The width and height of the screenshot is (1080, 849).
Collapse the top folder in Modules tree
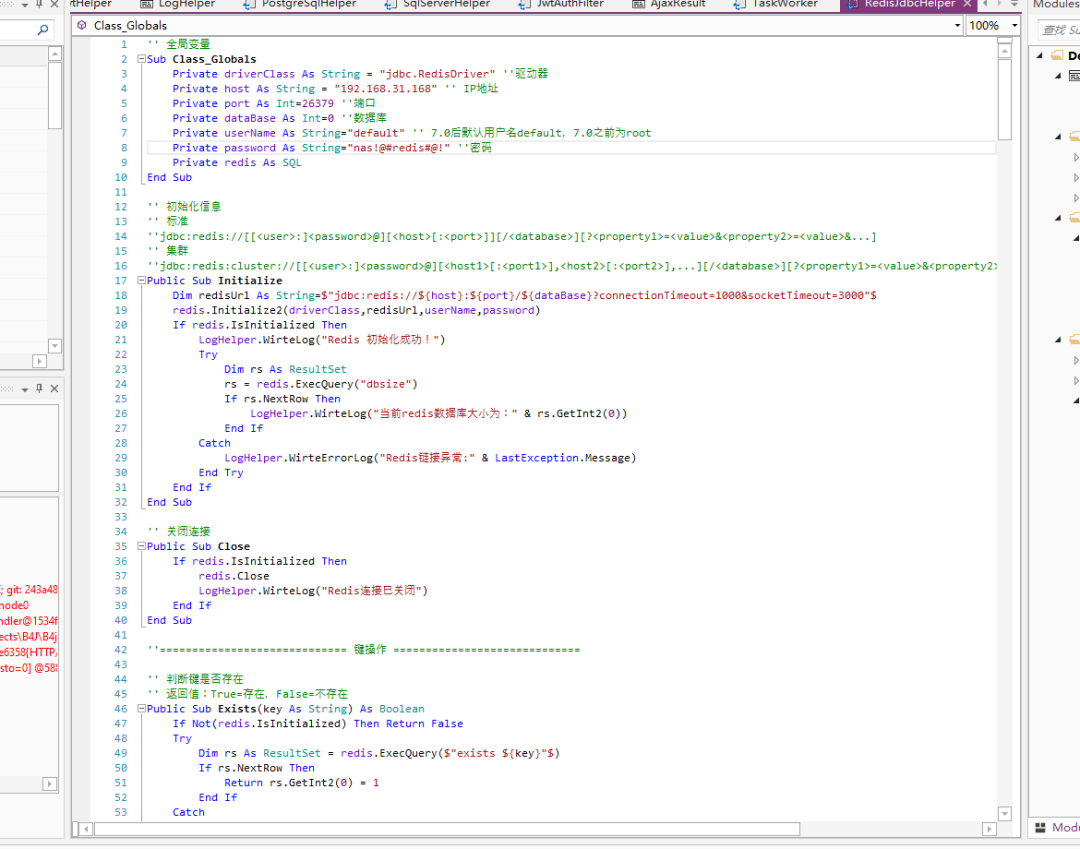click(x=1040, y=56)
